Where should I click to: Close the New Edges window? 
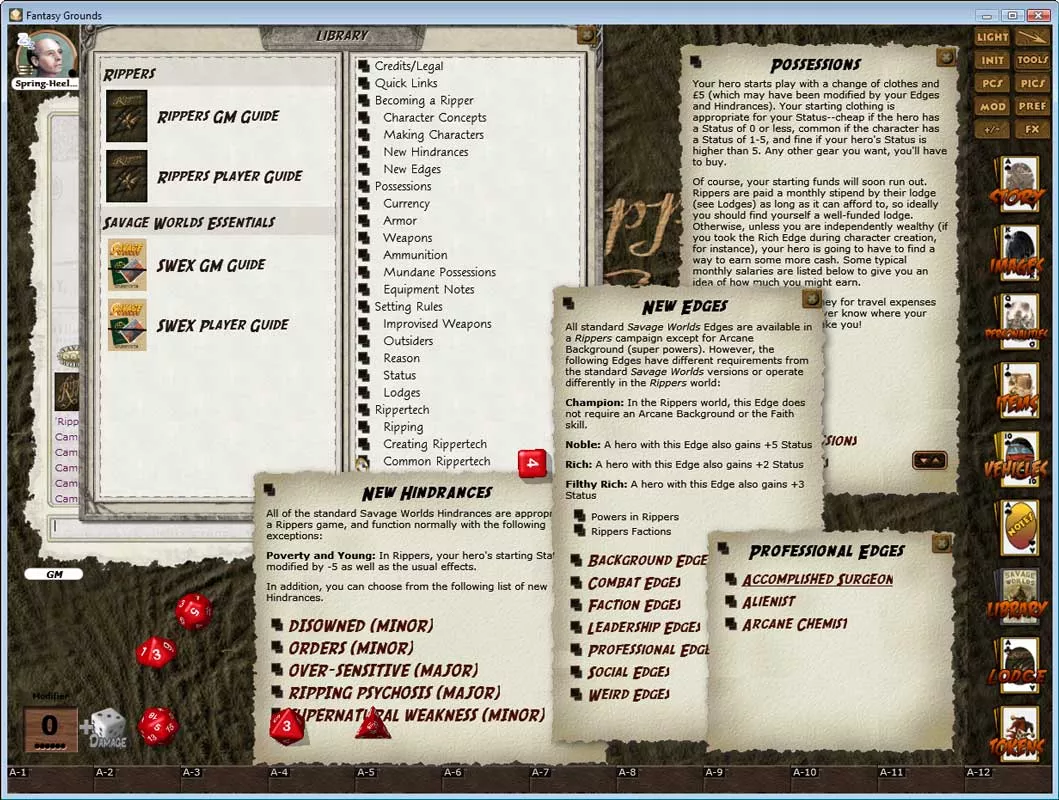coord(810,298)
